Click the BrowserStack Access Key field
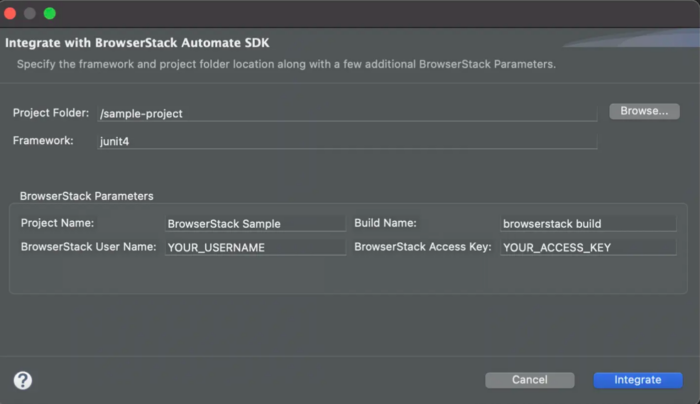This screenshot has width=700, height=404. click(x=588, y=247)
